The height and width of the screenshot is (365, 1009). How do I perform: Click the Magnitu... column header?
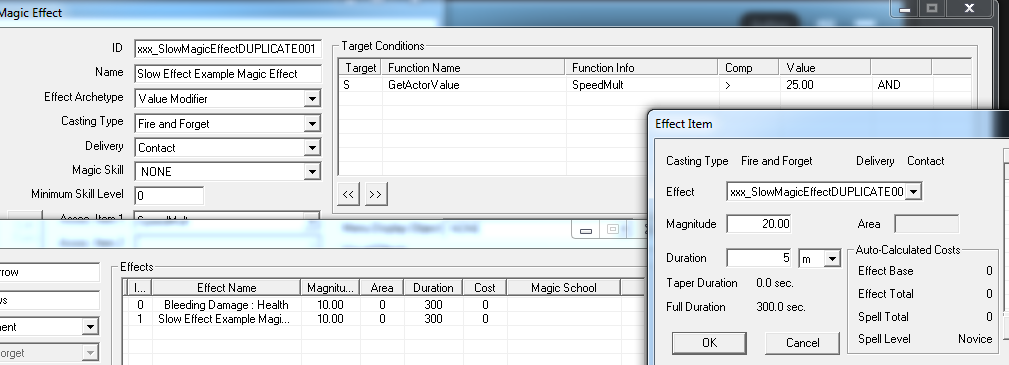[330, 288]
